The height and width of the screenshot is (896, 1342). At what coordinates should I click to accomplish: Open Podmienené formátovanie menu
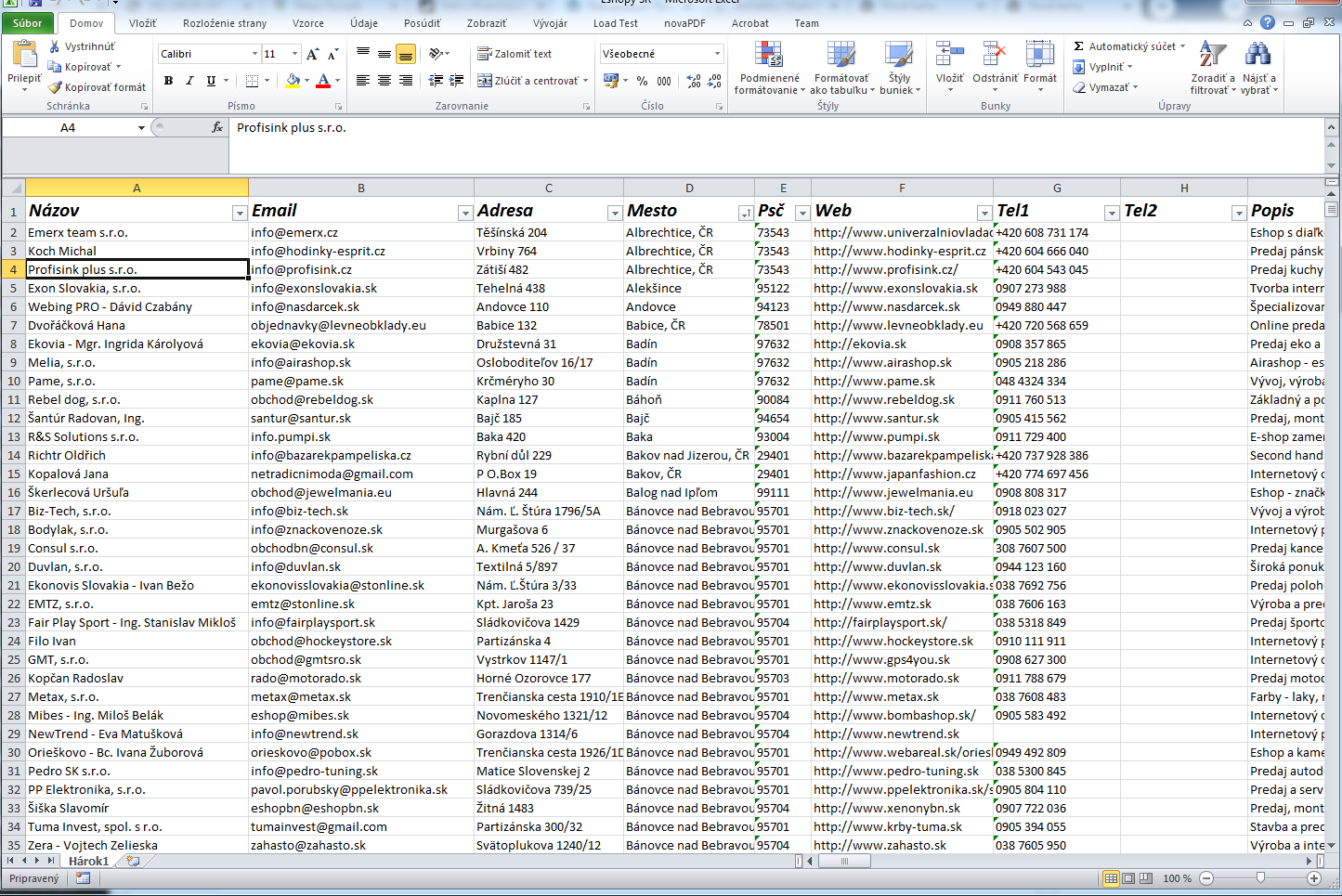pyautogui.click(x=769, y=68)
